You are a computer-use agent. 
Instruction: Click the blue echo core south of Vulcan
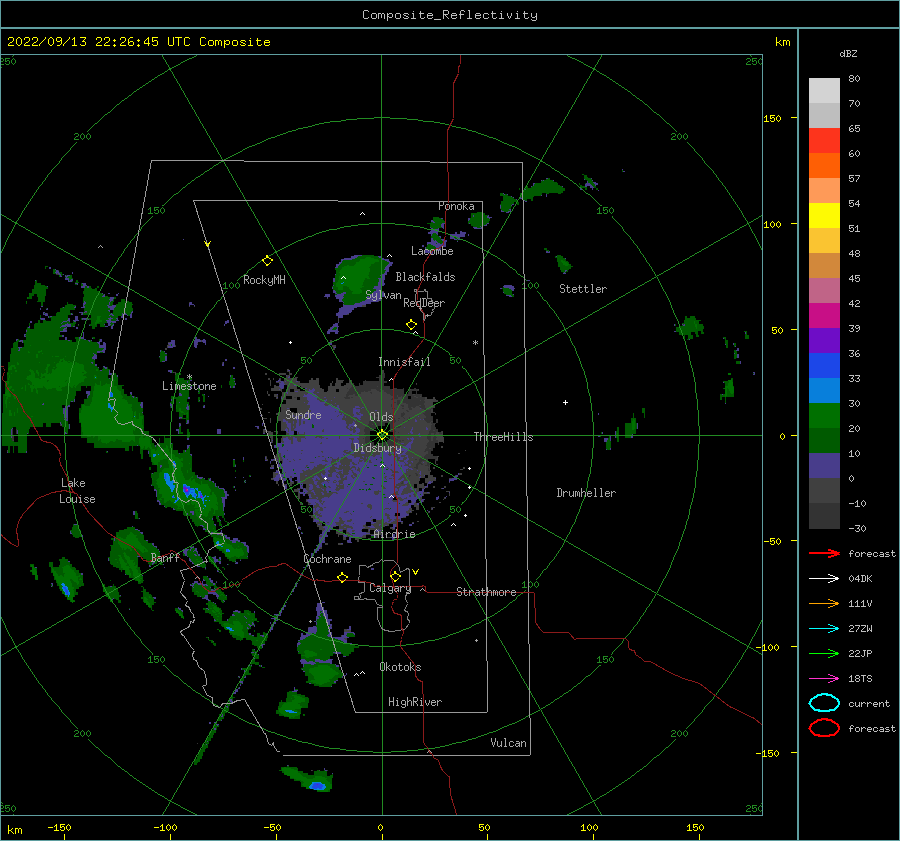click(x=317, y=785)
